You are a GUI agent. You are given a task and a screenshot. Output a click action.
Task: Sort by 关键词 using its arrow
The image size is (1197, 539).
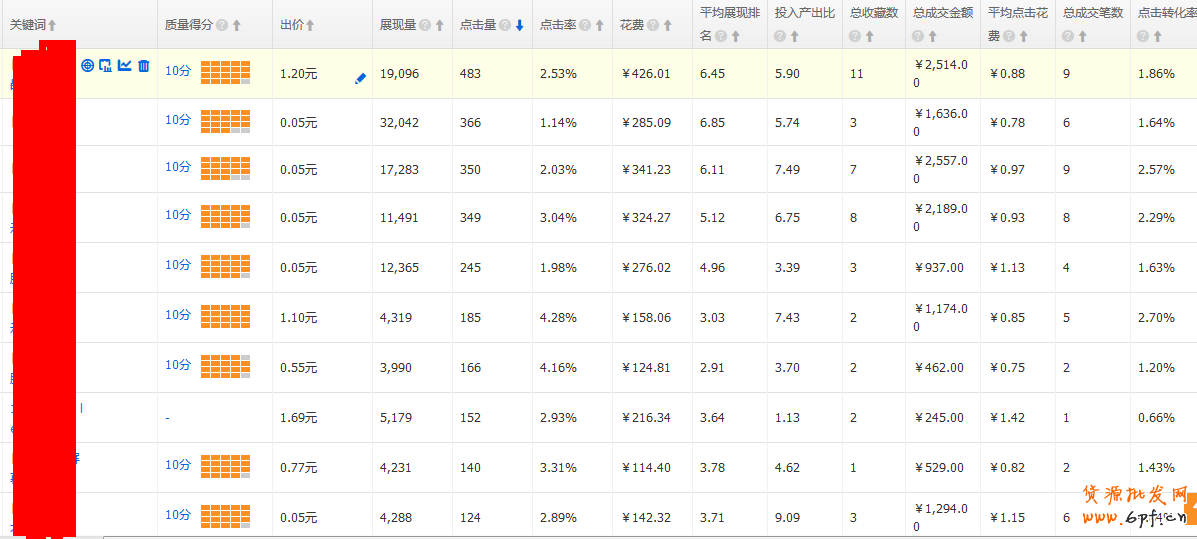tap(53, 25)
